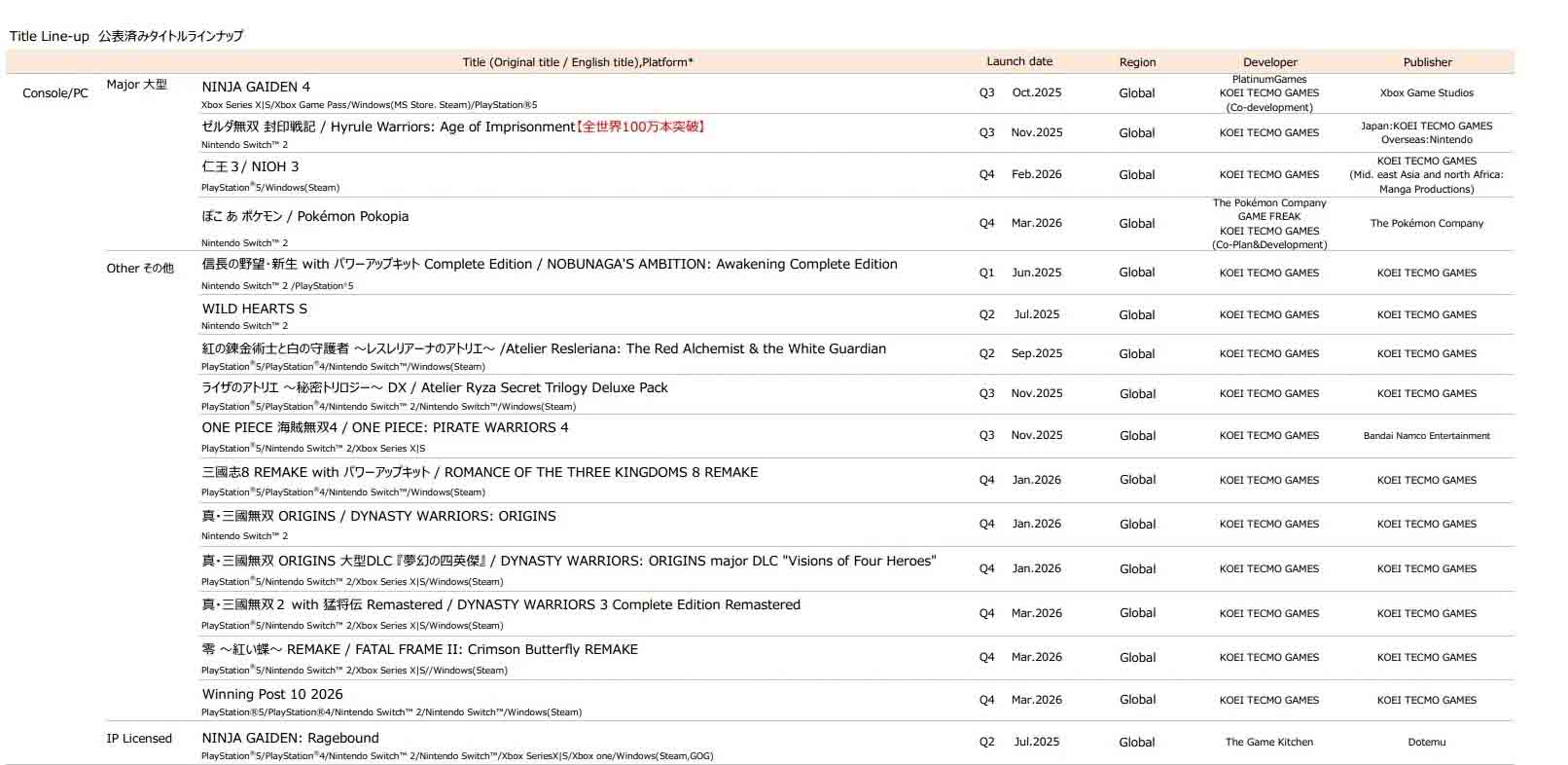Image resolution: width=1568 pixels, height=765 pixels.
Task: Click the Publisher column header
Action: pos(1427,62)
